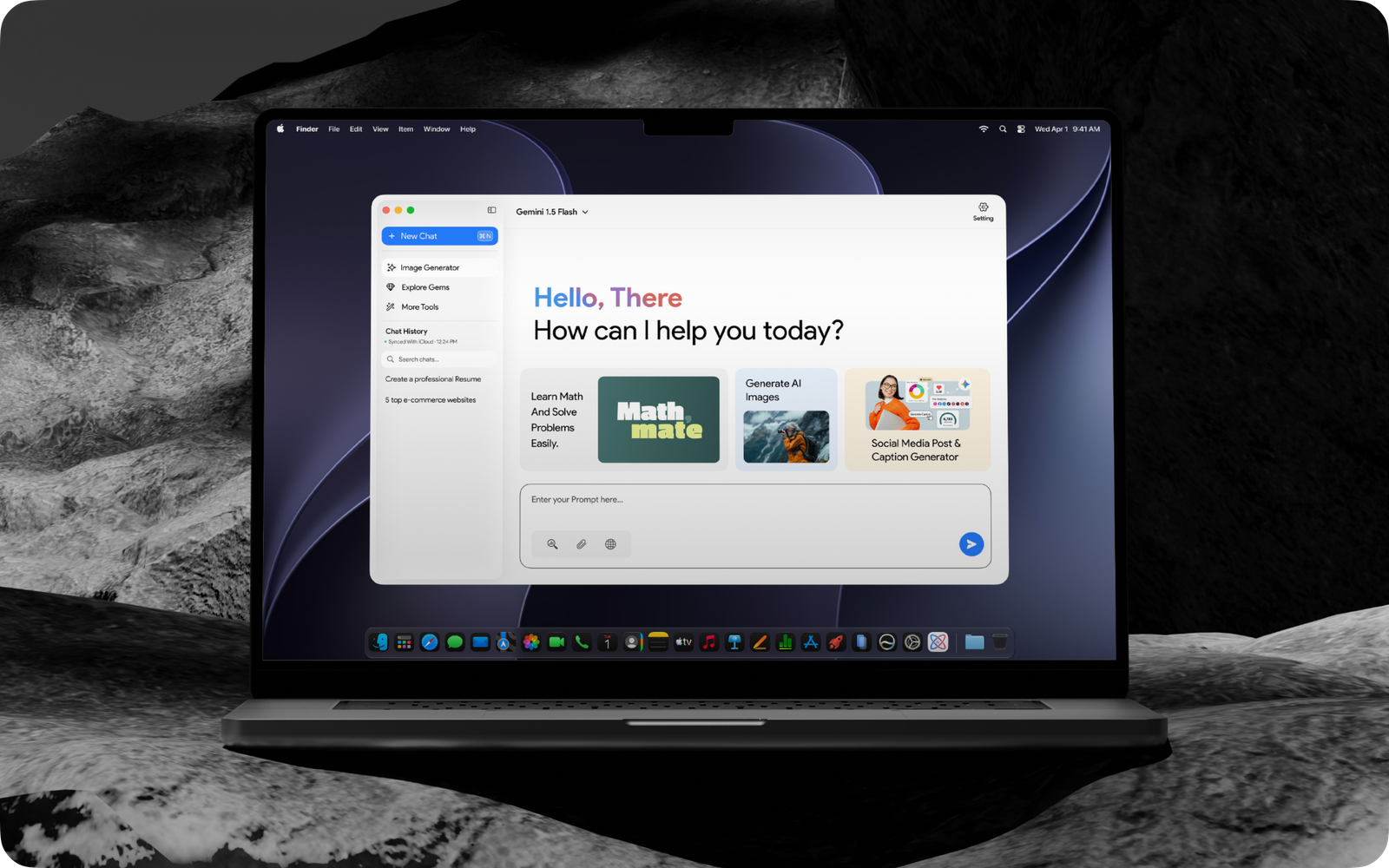Toggle the sidebar panel icon
The width and height of the screenshot is (1389, 868).
pos(491,210)
